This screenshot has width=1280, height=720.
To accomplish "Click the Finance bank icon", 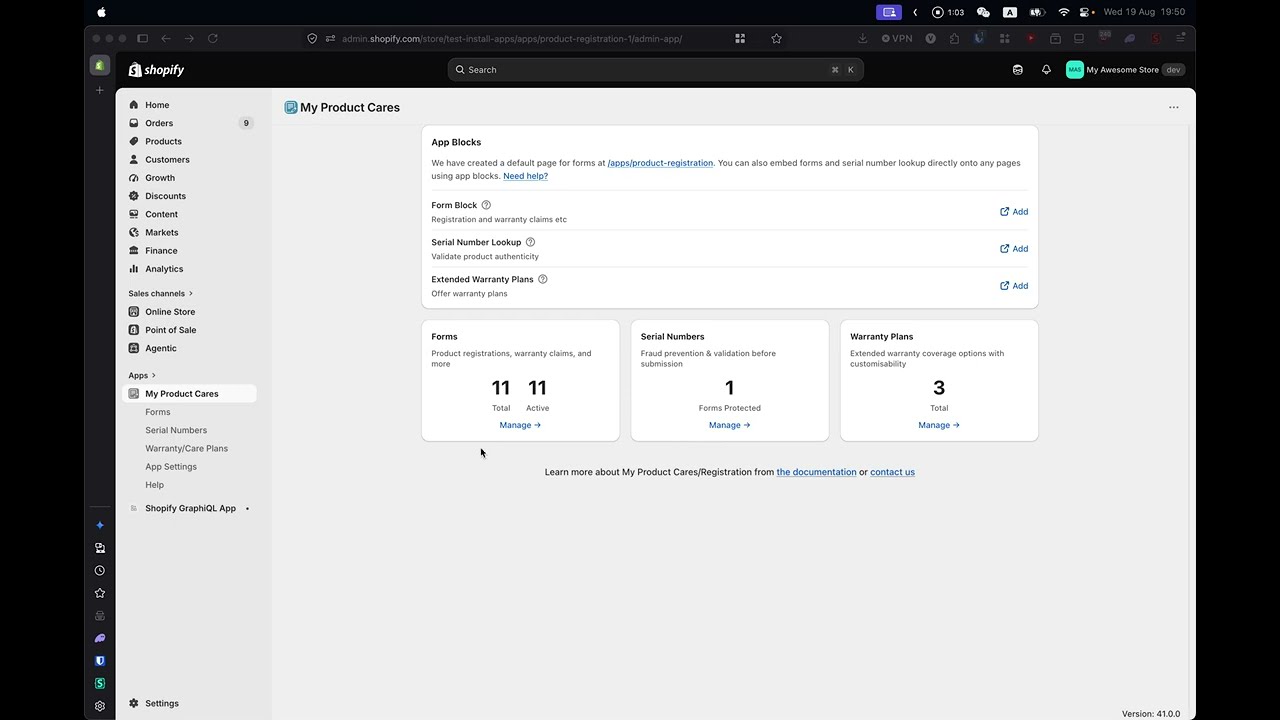I will (134, 250).
